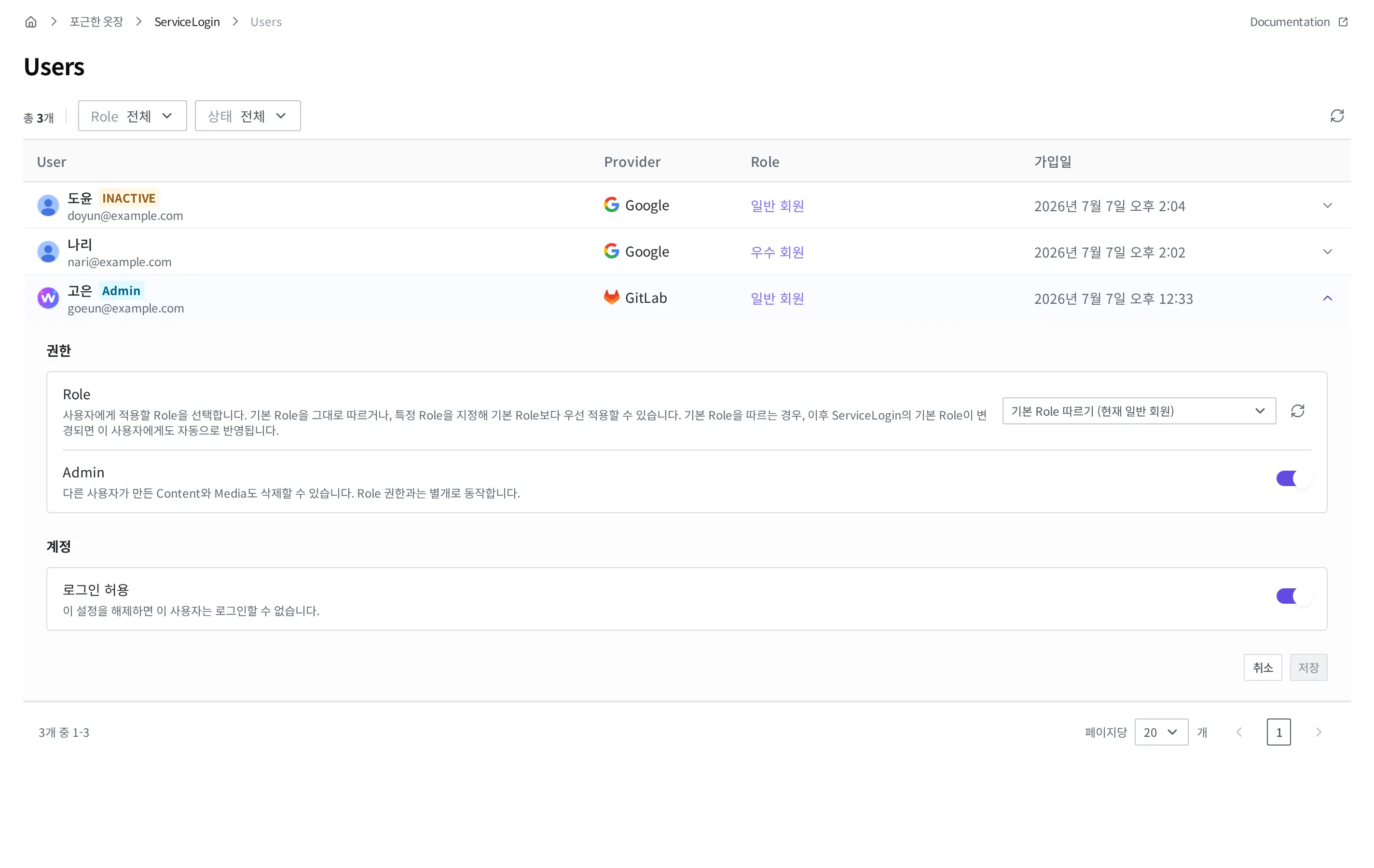Reset the Role selection with refresh icon
This screenshot has width=1374, height=868.
point(1298,411)
